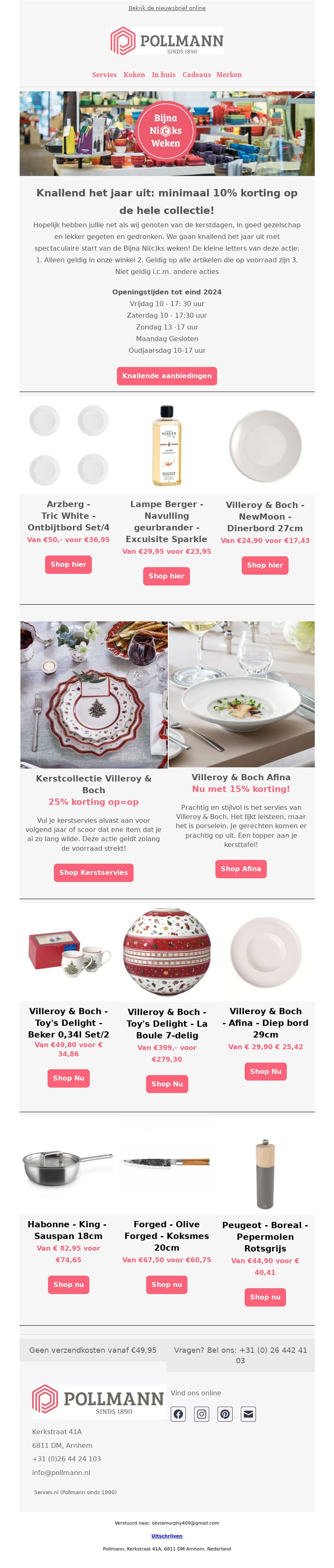Click the Knallende aanbiedingen button

tap(167, 376)
